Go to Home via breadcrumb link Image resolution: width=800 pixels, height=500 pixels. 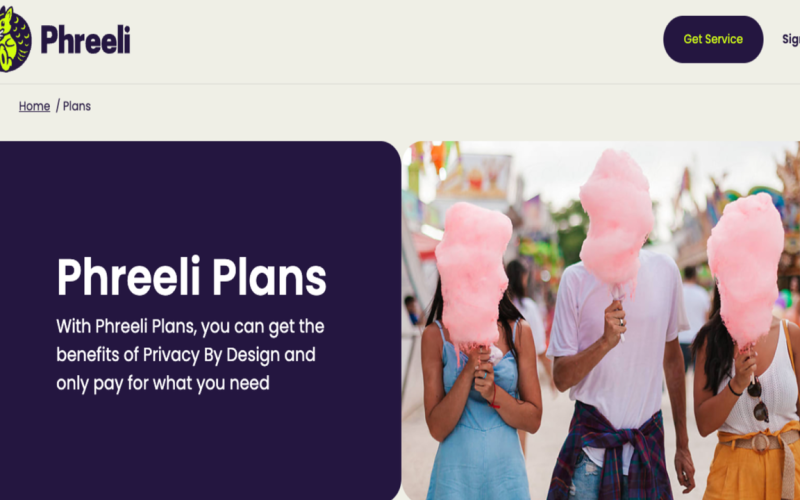click(x=34, y=106)
